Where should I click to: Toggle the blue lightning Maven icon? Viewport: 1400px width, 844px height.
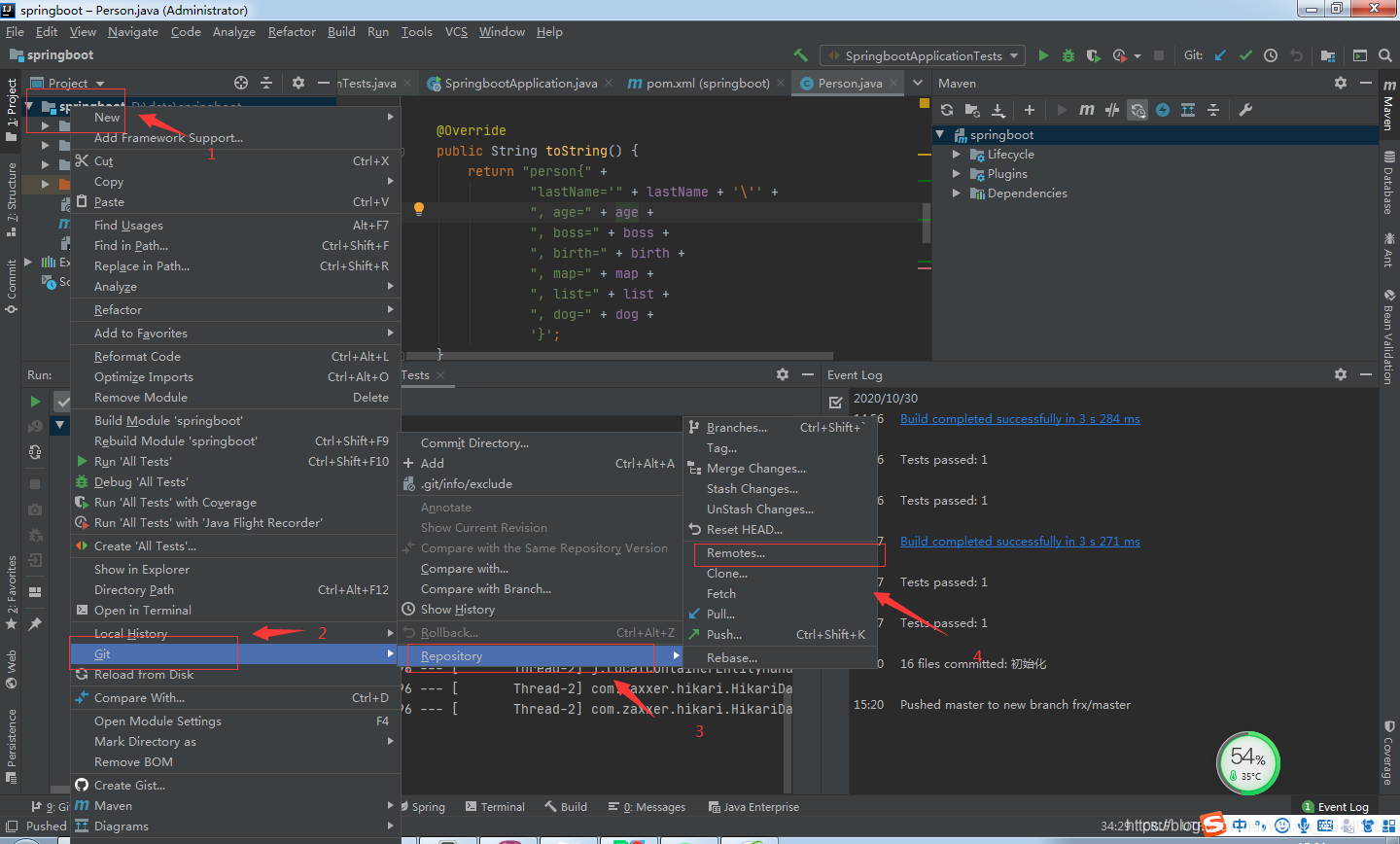click(1163, 110)
